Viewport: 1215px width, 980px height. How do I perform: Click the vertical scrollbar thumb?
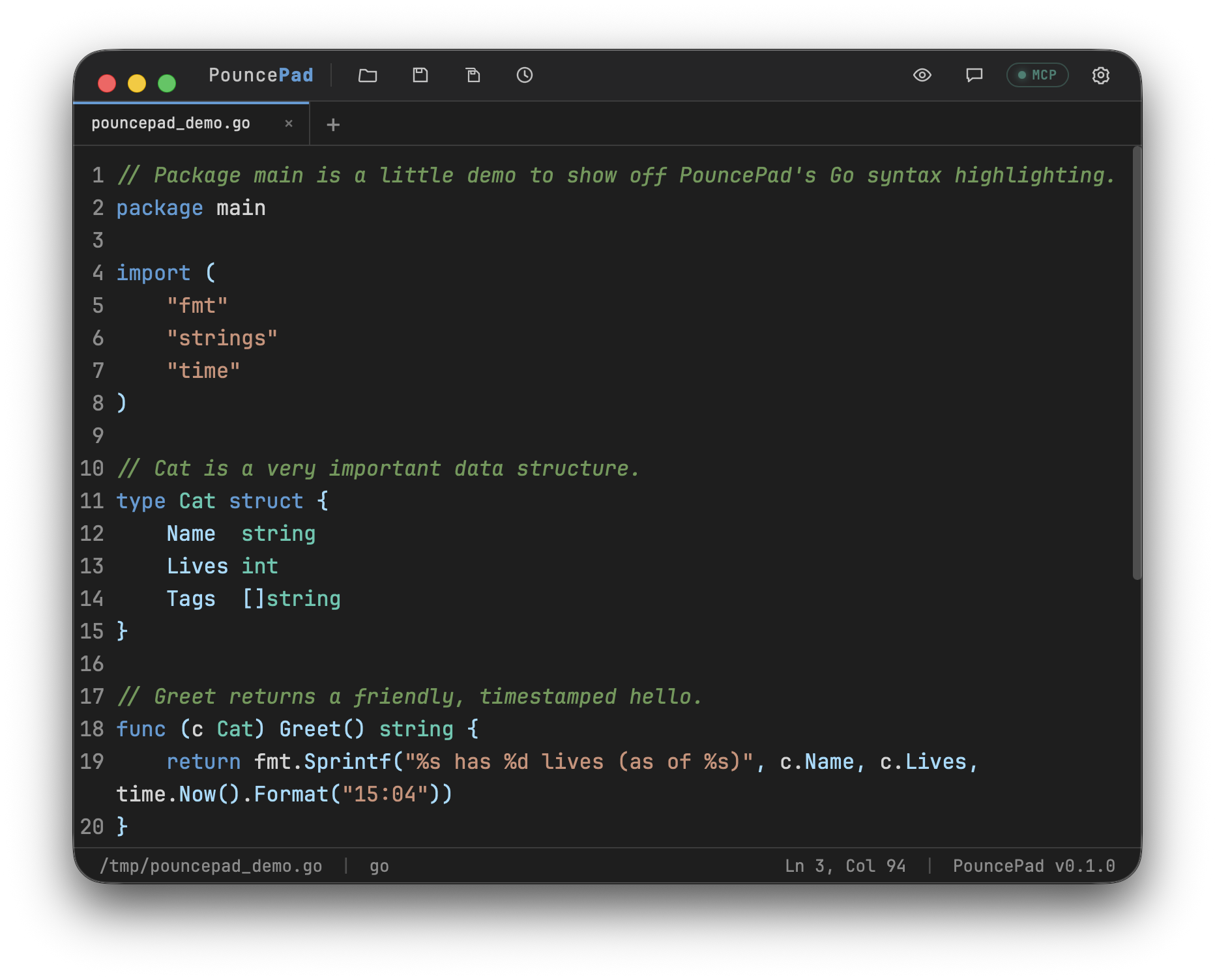(1137, 364)
